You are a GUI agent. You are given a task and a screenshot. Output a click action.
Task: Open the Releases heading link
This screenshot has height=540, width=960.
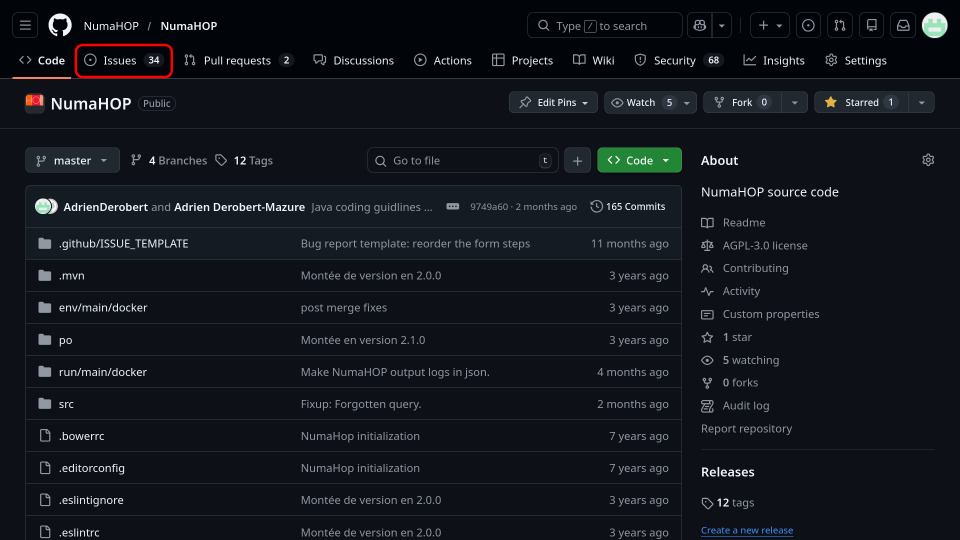[727, 472]
